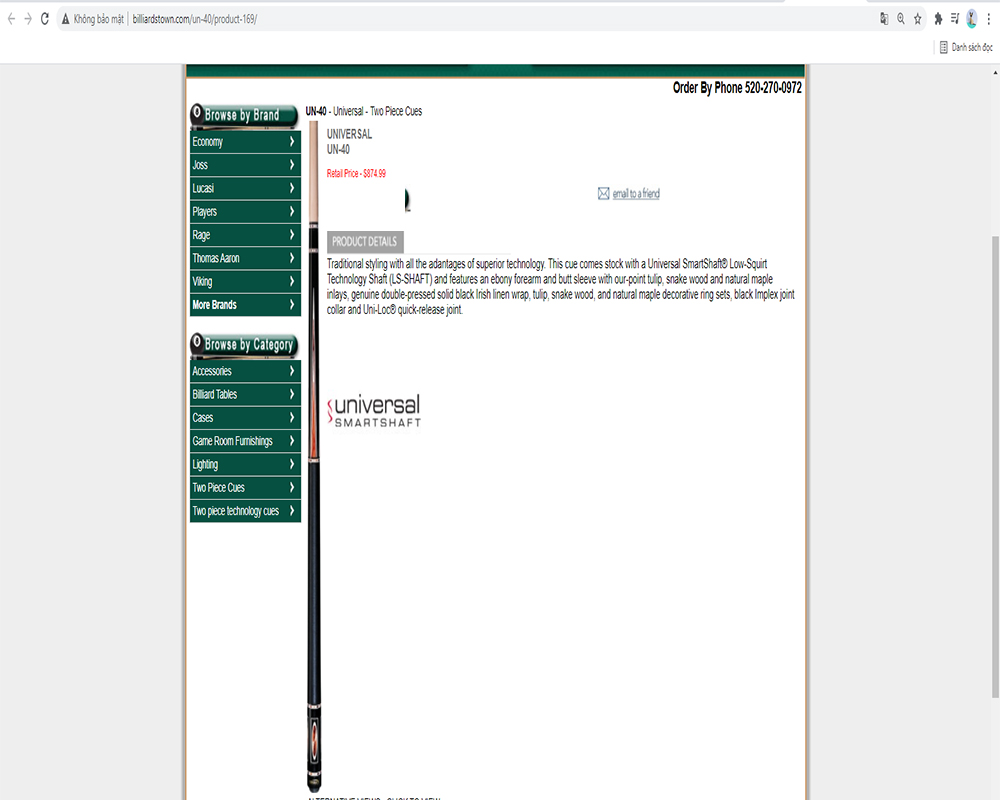Screen dimensions: 1000x800
Task: Expand chevron on Lighting row
Action: (291, 464)
